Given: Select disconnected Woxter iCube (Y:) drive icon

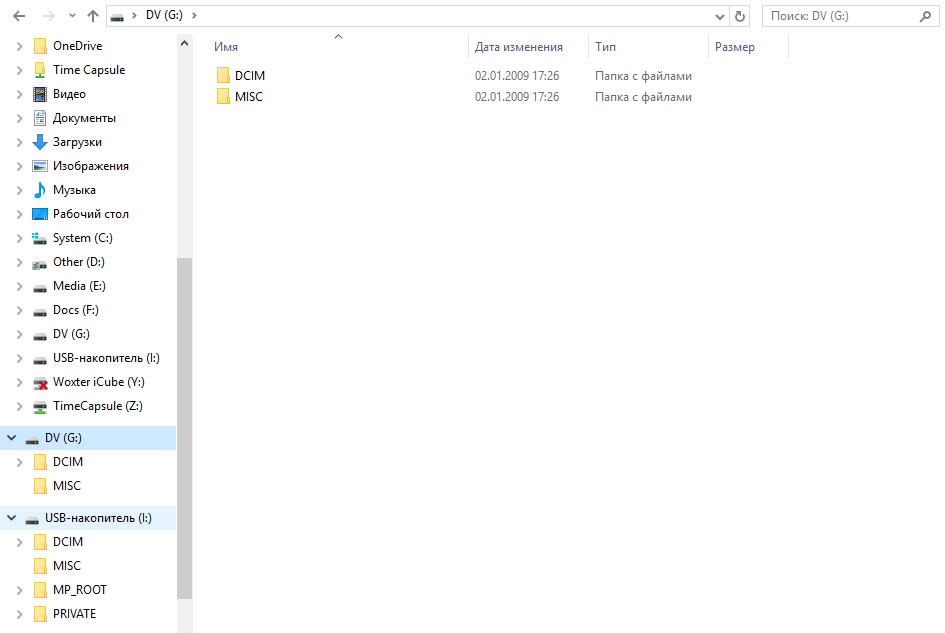Looking at the screenshot, I should point(40,383).
